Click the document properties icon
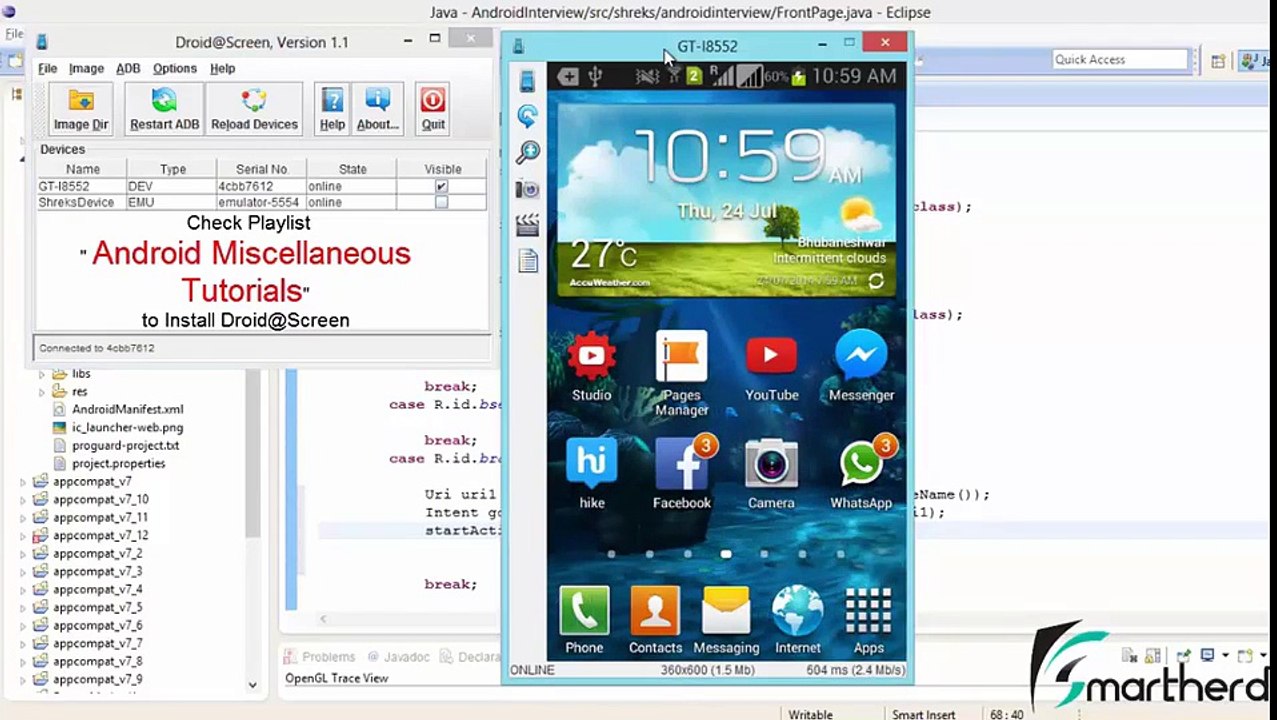The image size is (1277, 720). 528,261
